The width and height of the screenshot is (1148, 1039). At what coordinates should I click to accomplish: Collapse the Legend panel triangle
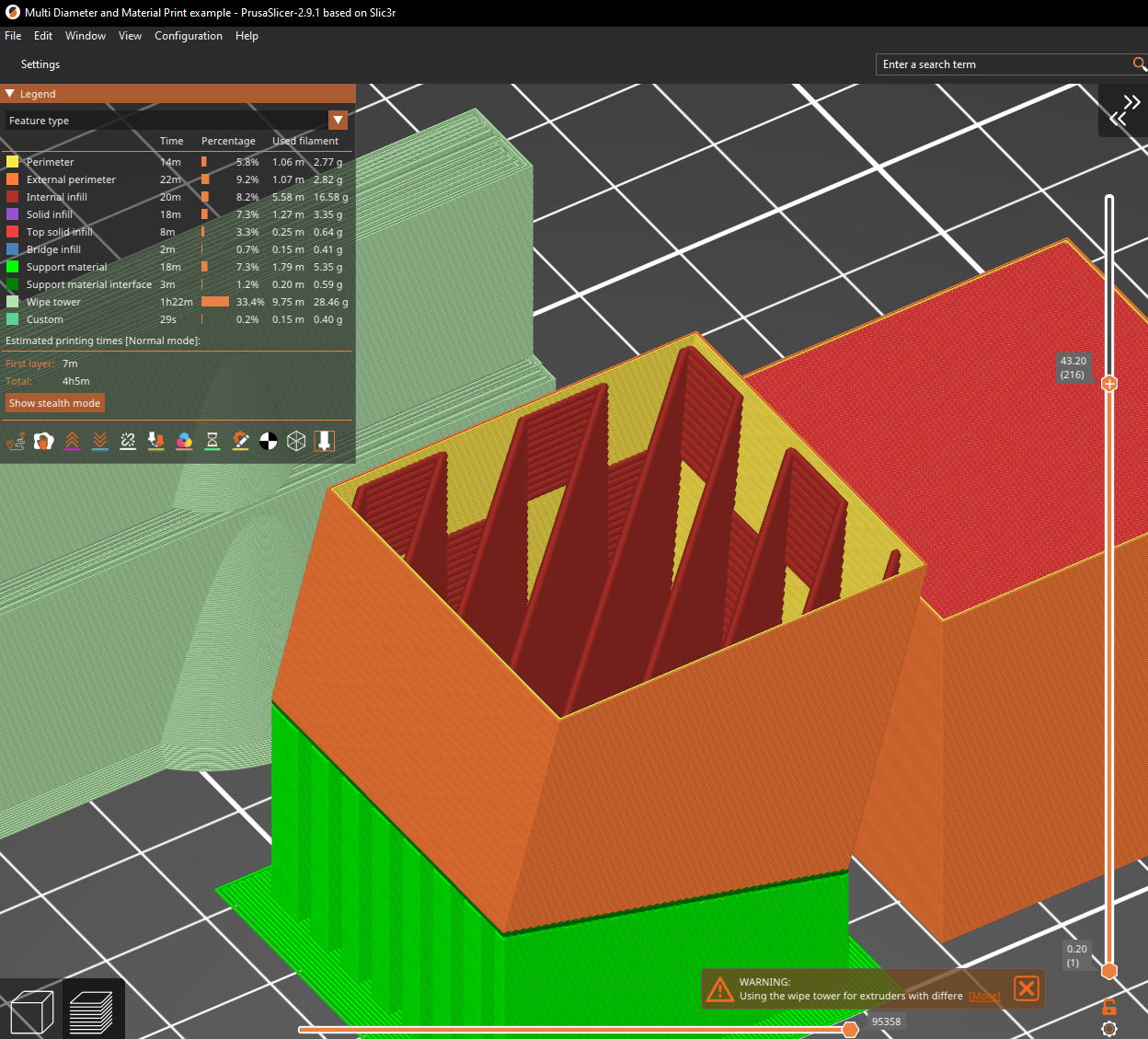10,94
